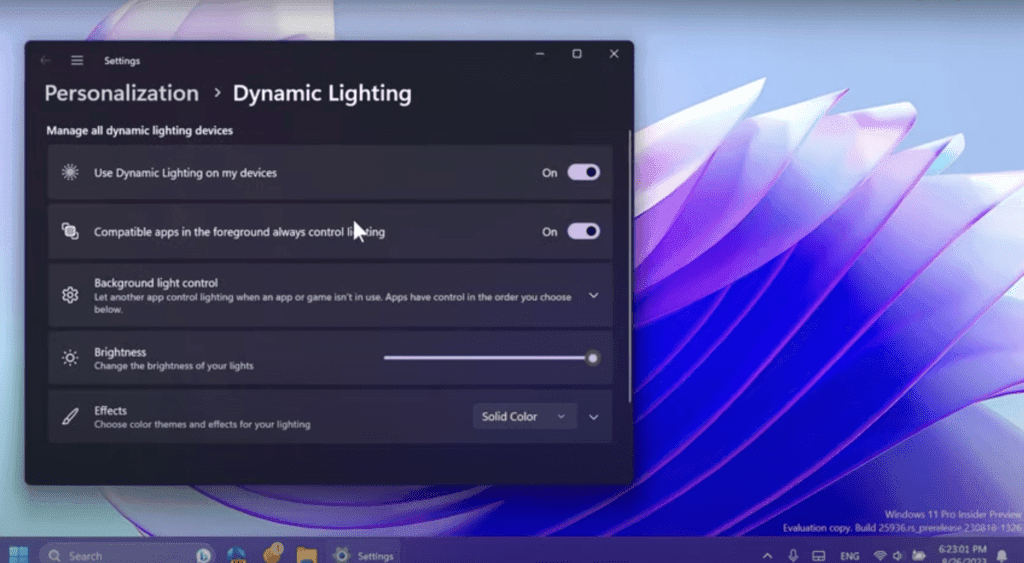This screenshot has width=1024, height=563.
Task: Open the Solid Color effects dropdown
Action: pos(524,417)
